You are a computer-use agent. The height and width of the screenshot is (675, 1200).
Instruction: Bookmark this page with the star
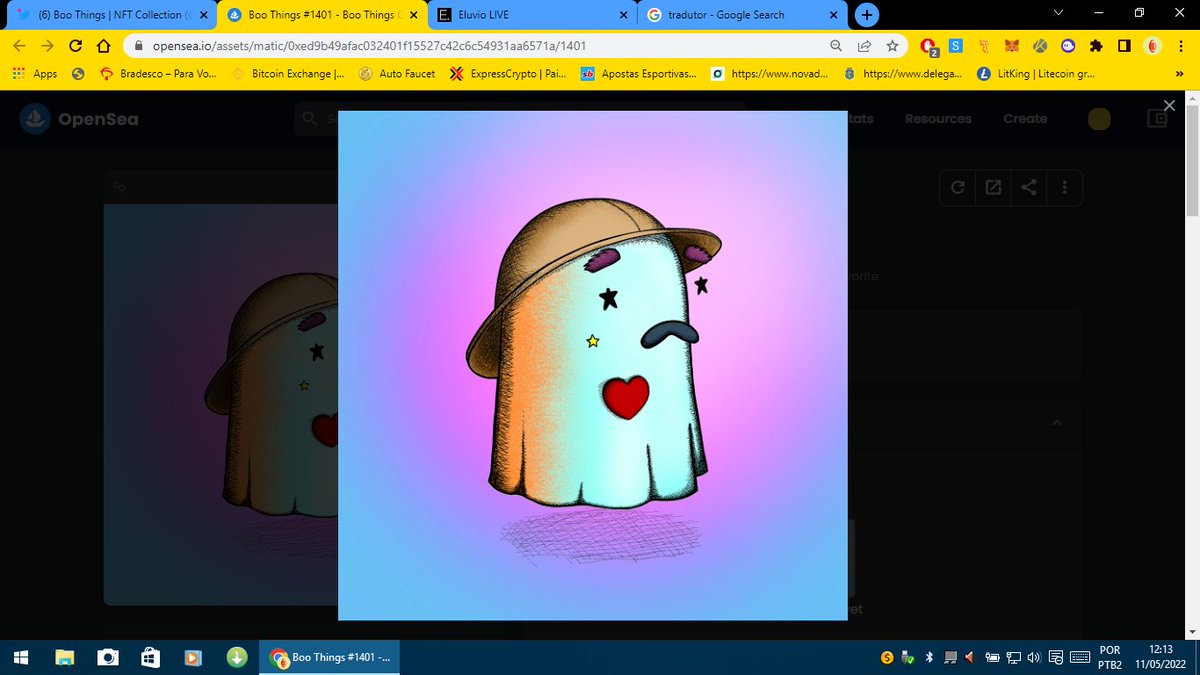[x=892, y=46]
